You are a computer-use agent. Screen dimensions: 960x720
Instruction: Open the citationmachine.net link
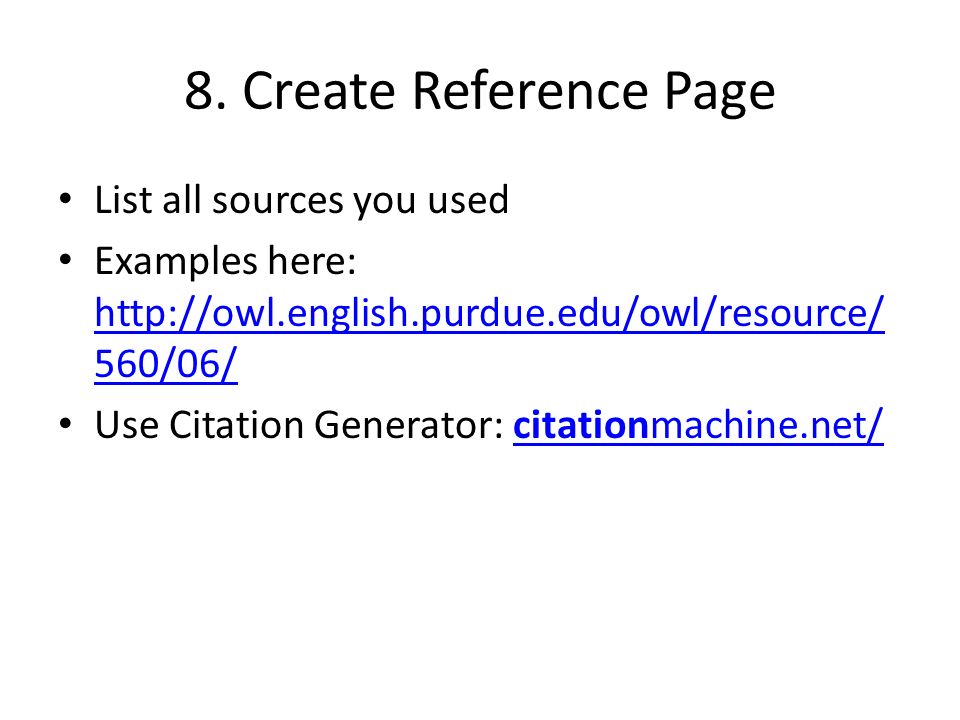(698, 425)
